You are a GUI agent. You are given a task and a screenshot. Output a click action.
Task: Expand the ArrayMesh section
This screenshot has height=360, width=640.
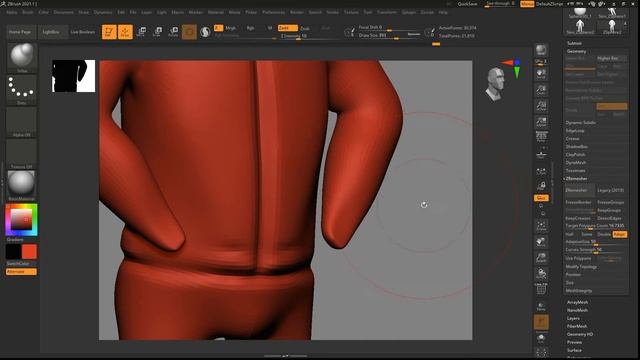[578, 302]
